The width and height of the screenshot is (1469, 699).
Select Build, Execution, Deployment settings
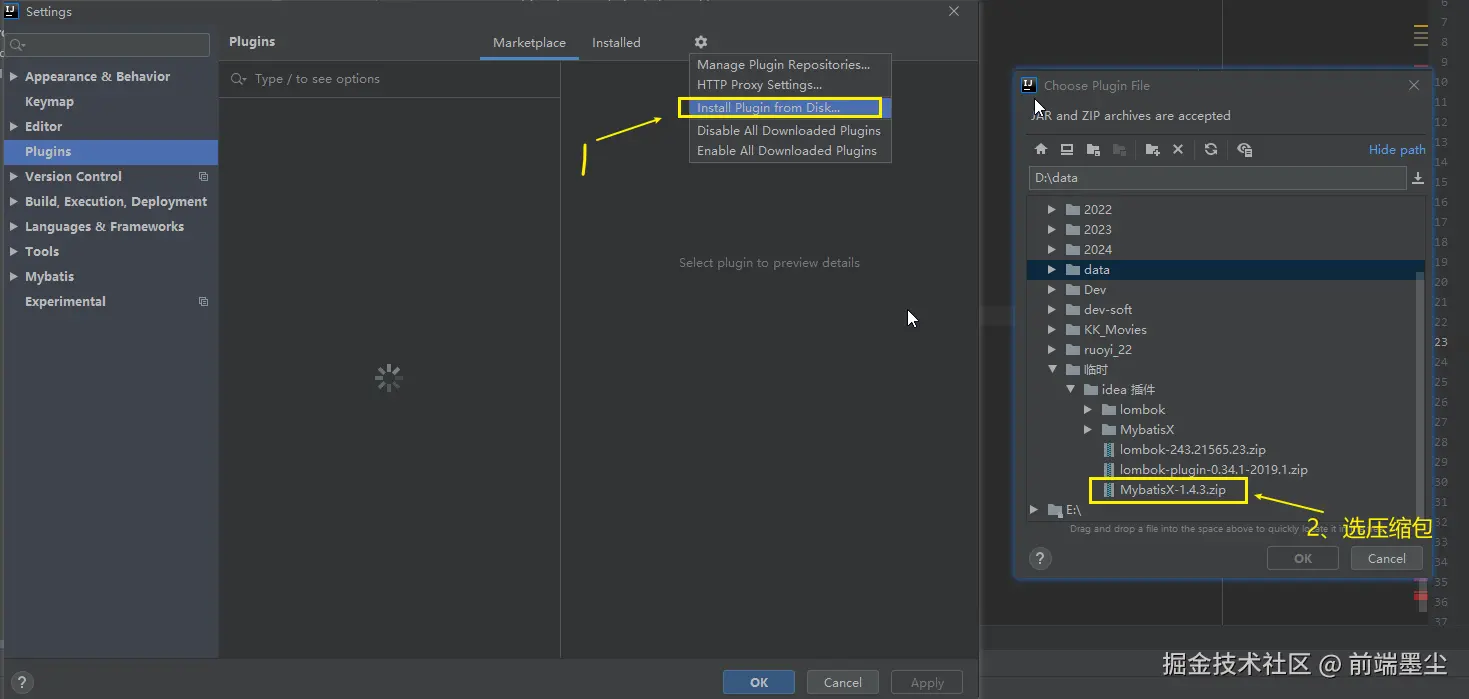click(116, 202)
